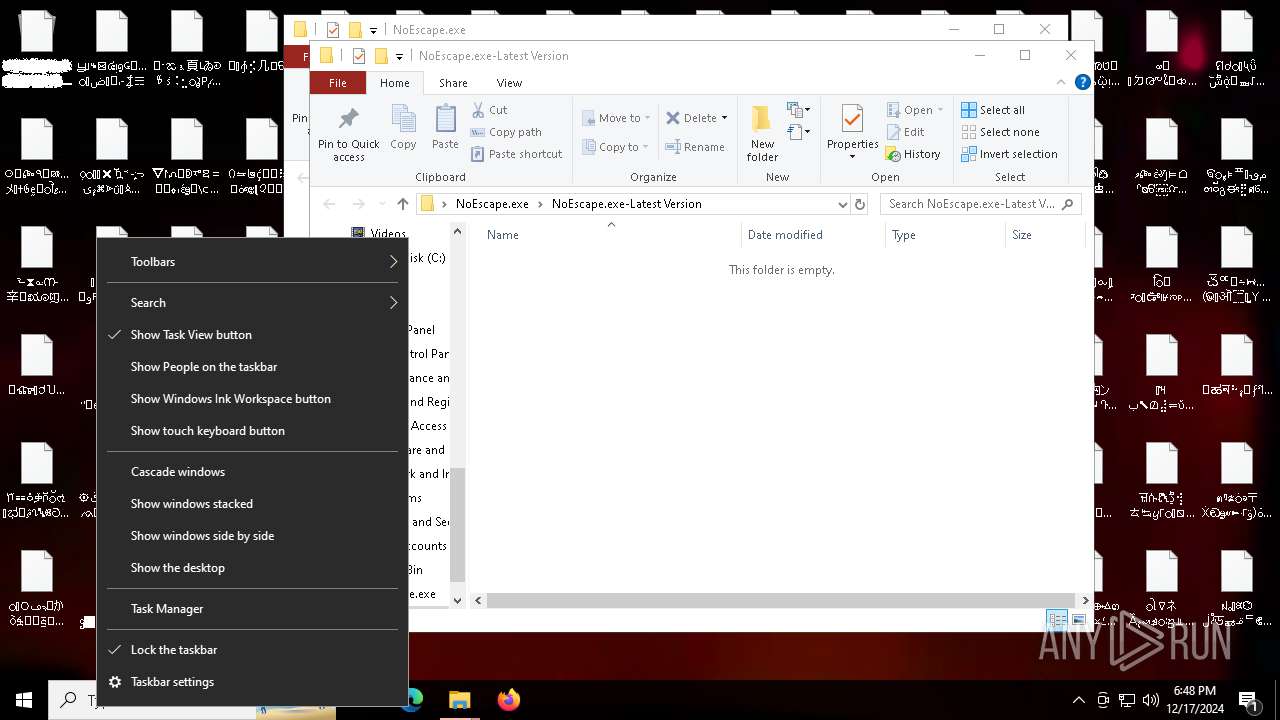Switch to Details view icon at bottom
Image resolution: width=1280 pixels, height=720 pixels.
1057,621
